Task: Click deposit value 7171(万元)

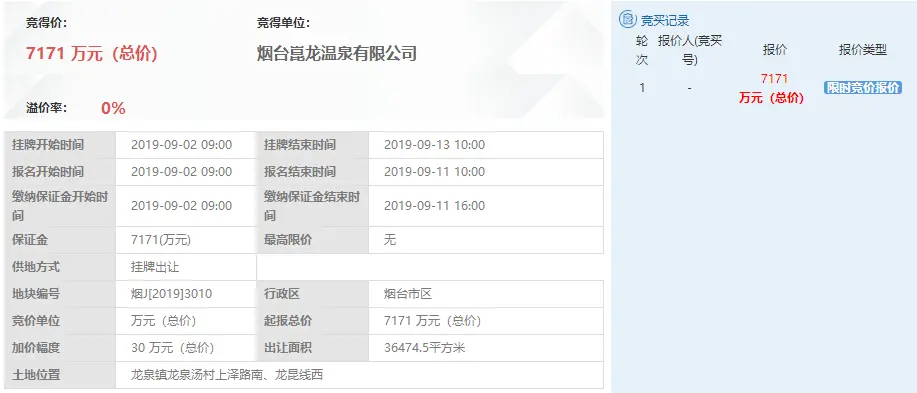Action: 161,240
